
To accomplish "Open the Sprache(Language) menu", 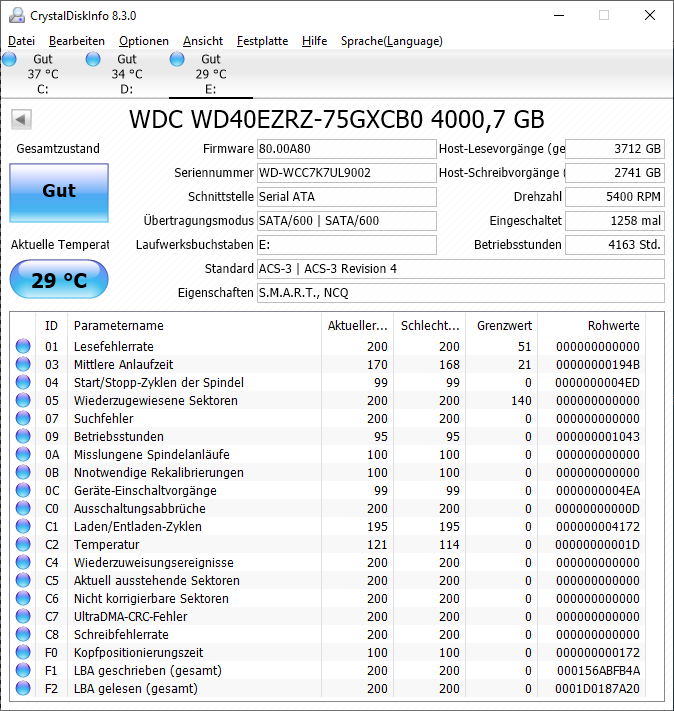I will [391, 41].
